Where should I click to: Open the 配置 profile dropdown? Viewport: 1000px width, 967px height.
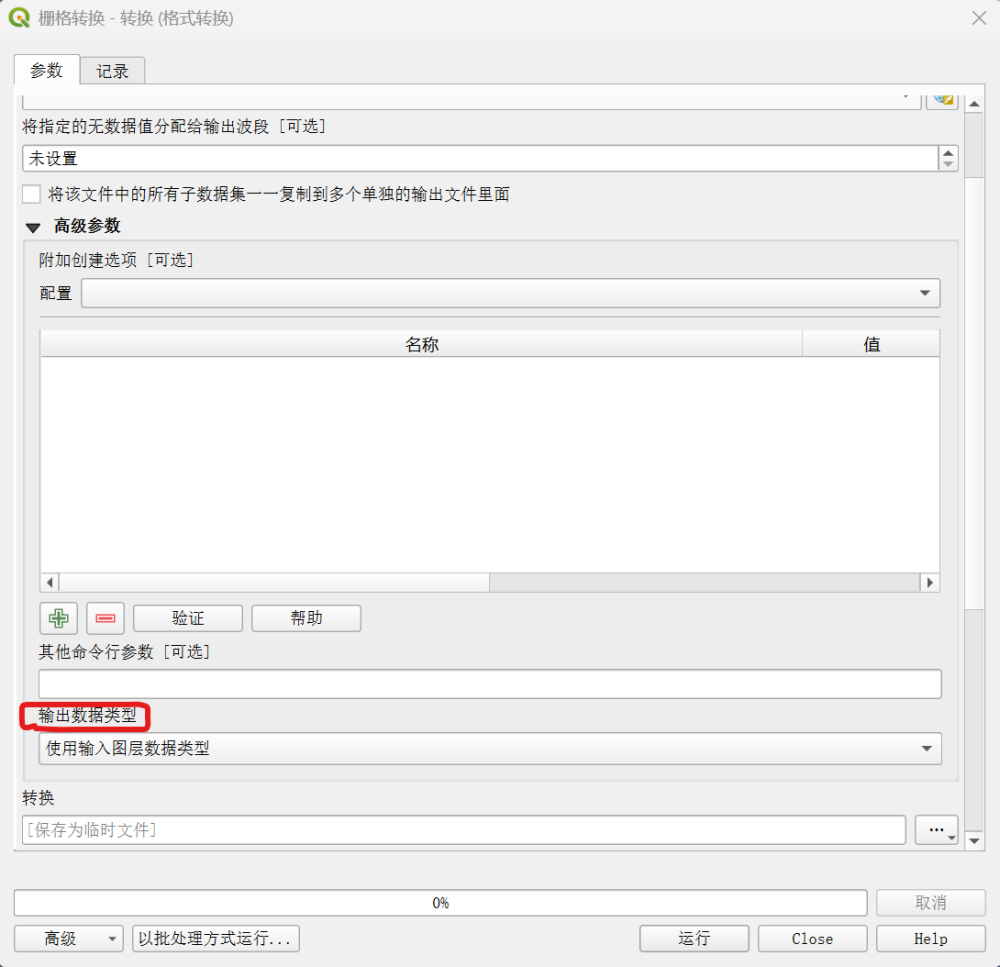pos(510,293)
